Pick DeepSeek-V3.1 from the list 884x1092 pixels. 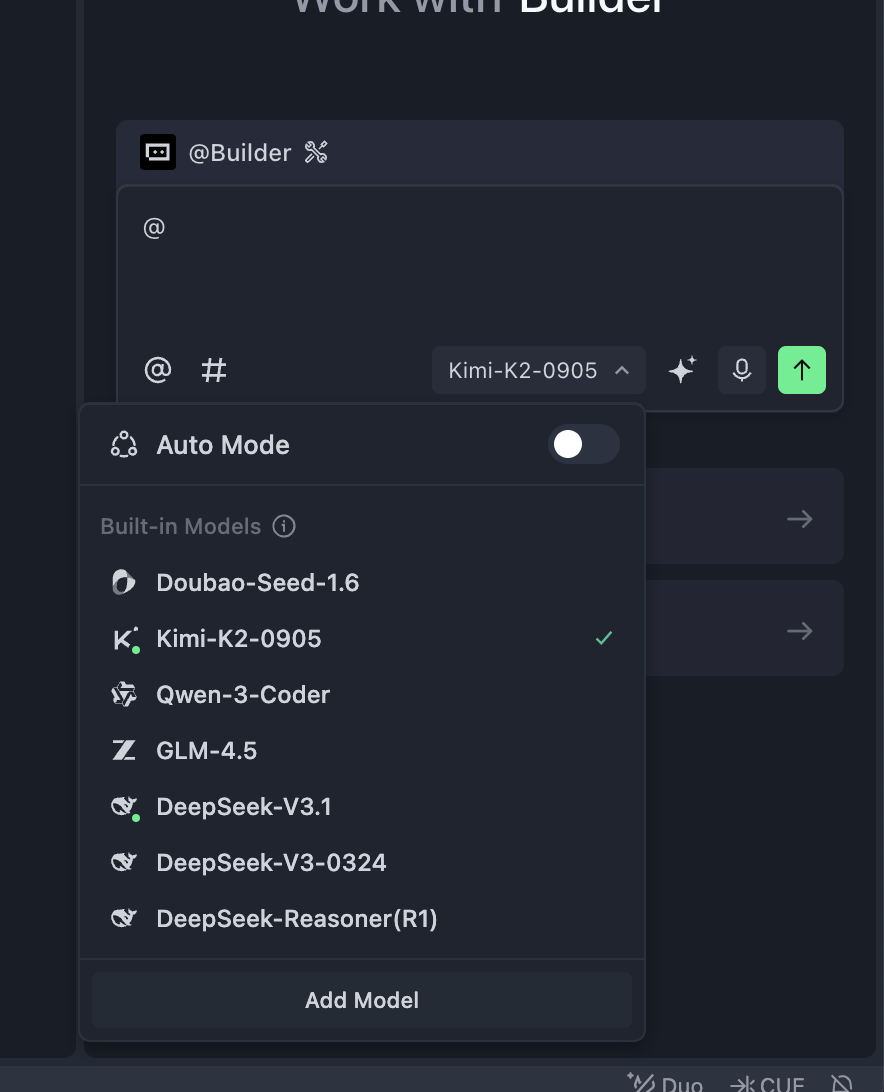coord(244,807)
